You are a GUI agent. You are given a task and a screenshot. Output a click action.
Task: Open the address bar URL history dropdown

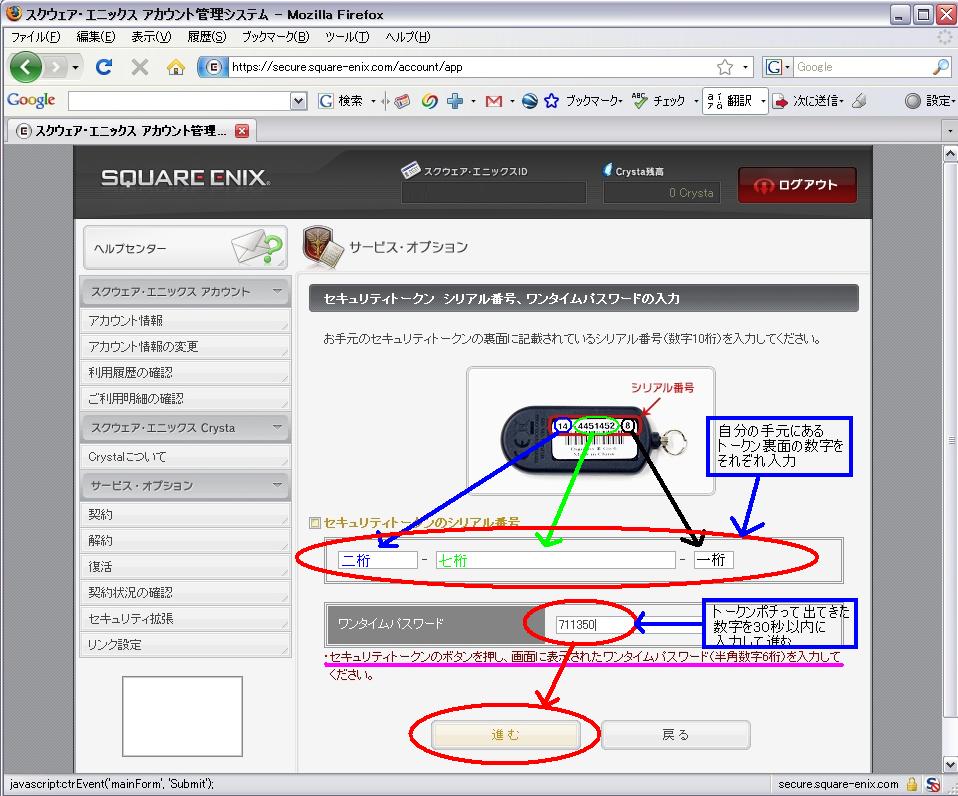coord(745,67)
